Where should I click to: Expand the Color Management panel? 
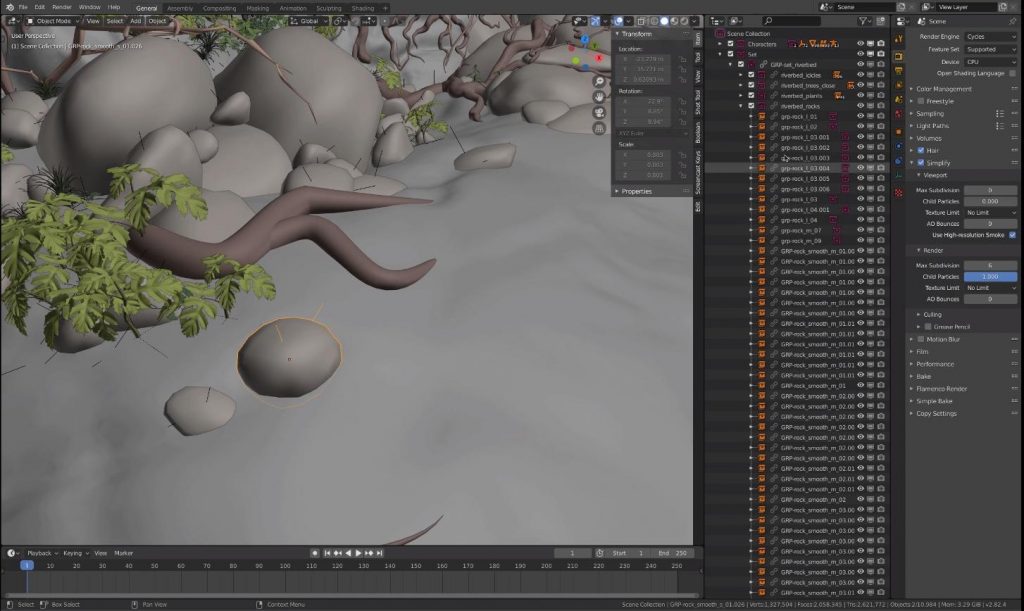[x=944, y=89]
